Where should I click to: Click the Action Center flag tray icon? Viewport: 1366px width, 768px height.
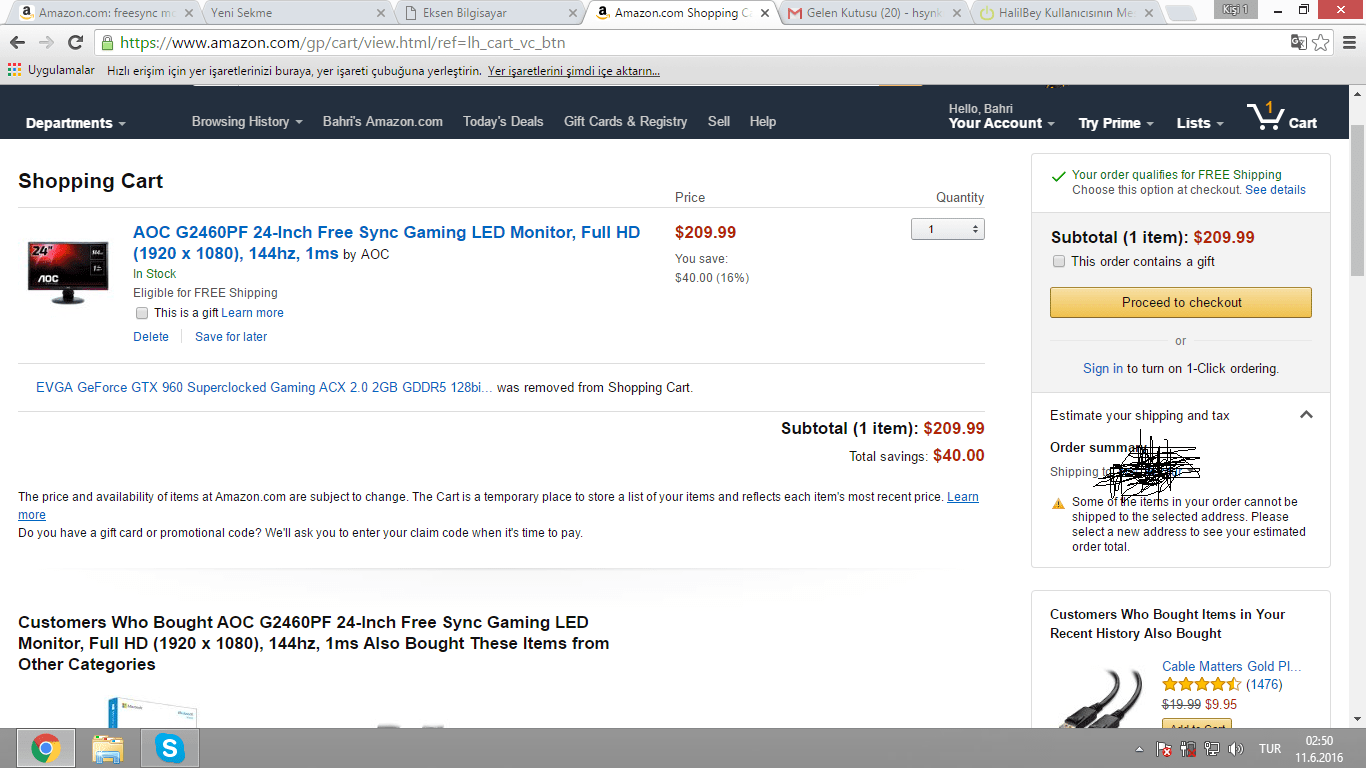1164,749
